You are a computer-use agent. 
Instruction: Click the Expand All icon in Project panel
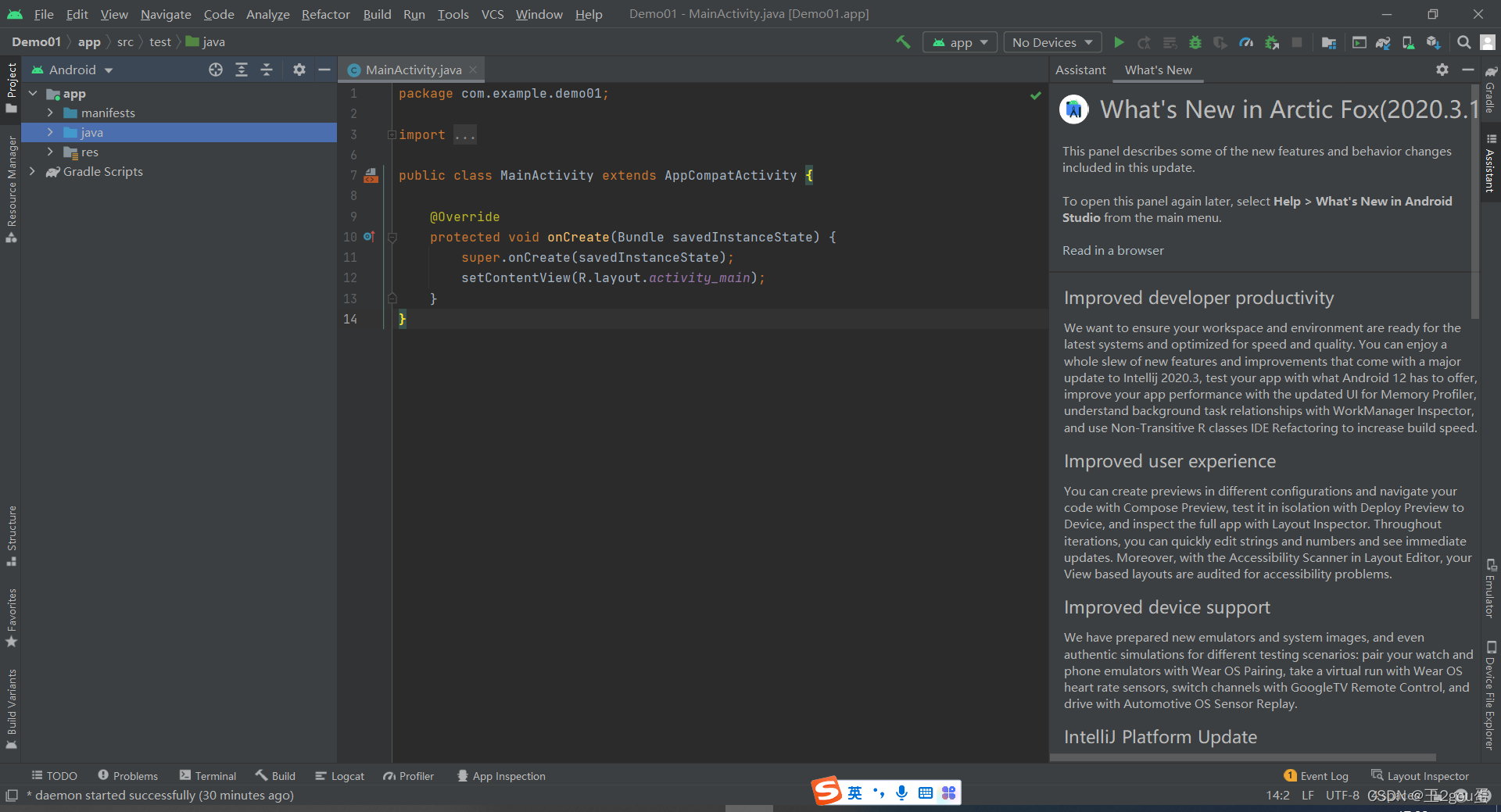pyautogui.click(x=242, y=70)
